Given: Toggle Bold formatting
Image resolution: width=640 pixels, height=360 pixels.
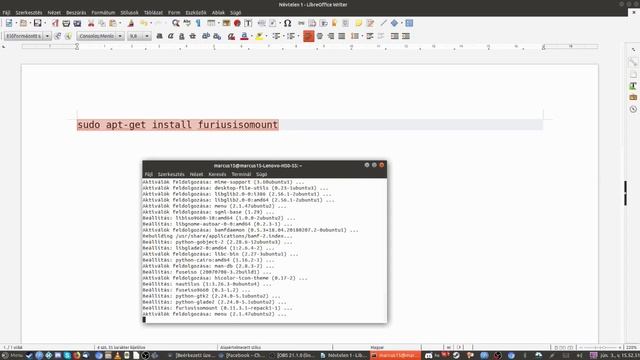Looking at the screenshot, I should 160,36.
